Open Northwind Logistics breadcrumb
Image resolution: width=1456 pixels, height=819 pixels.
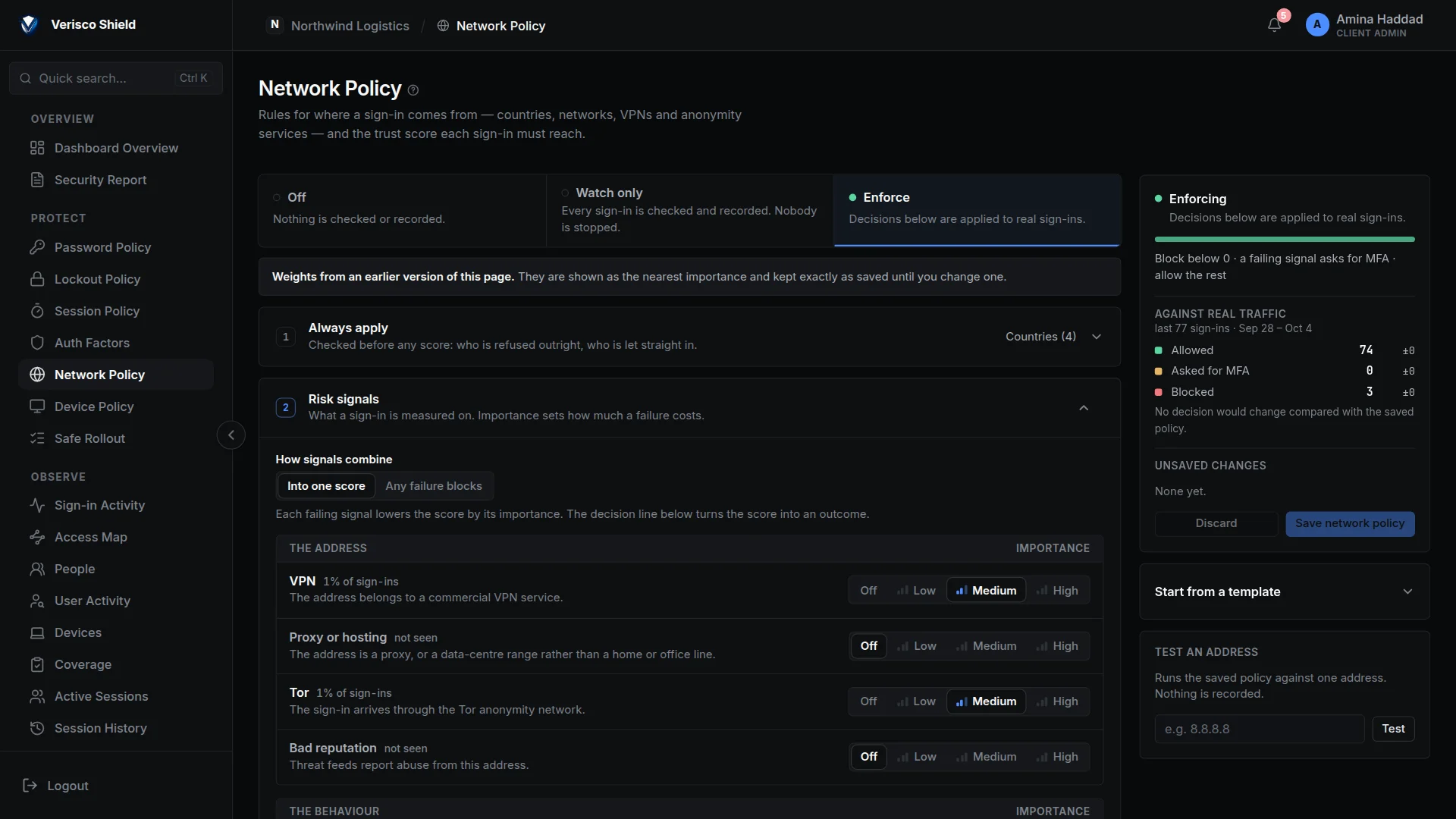pos(350,26)
